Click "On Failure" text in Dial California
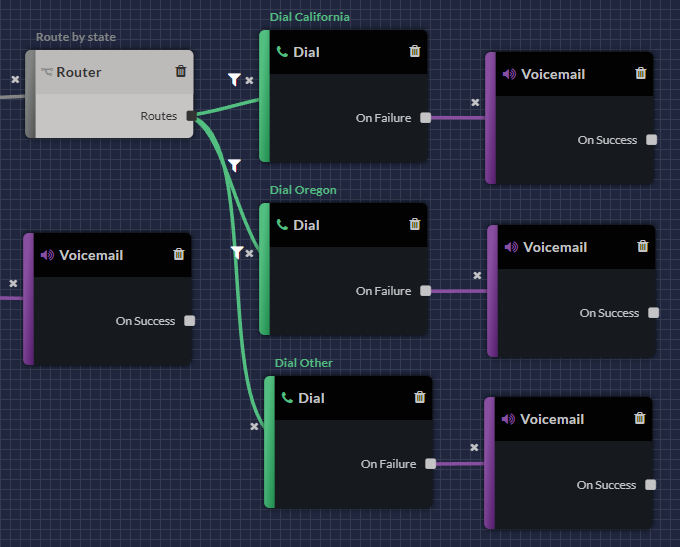 [x=383, y=118]
